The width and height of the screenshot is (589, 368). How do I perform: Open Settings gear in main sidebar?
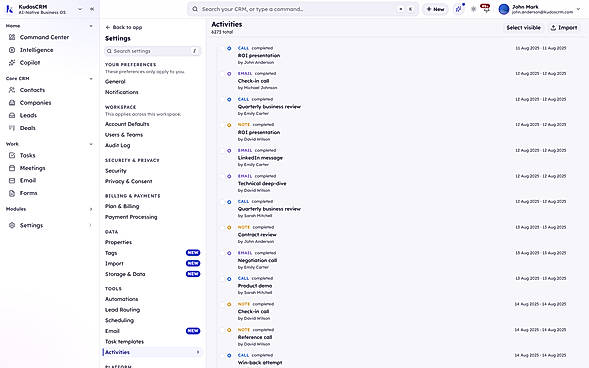(12, 225)
